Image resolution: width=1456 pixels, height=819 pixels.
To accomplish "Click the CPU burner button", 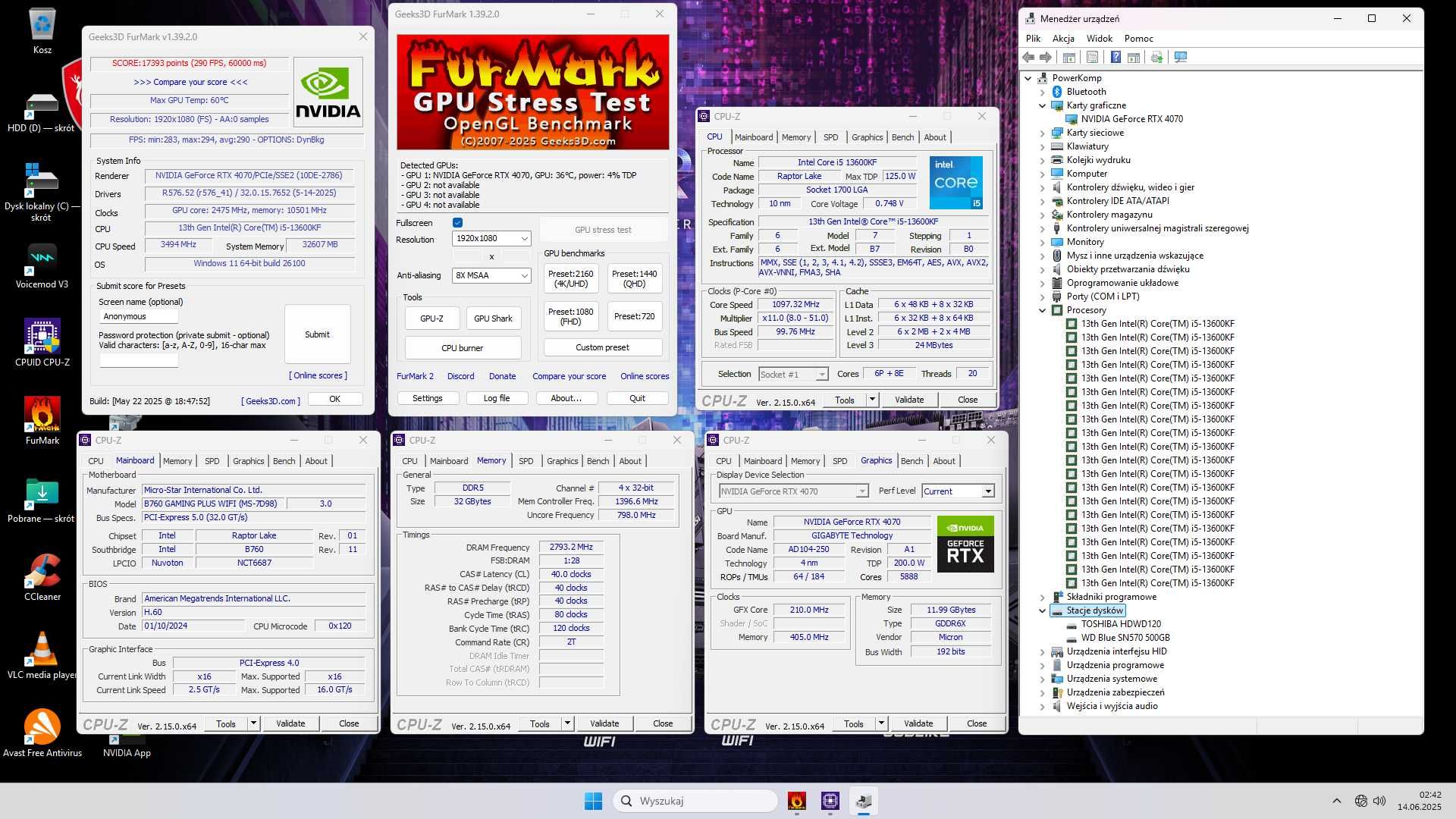I will tap(462, 348).
